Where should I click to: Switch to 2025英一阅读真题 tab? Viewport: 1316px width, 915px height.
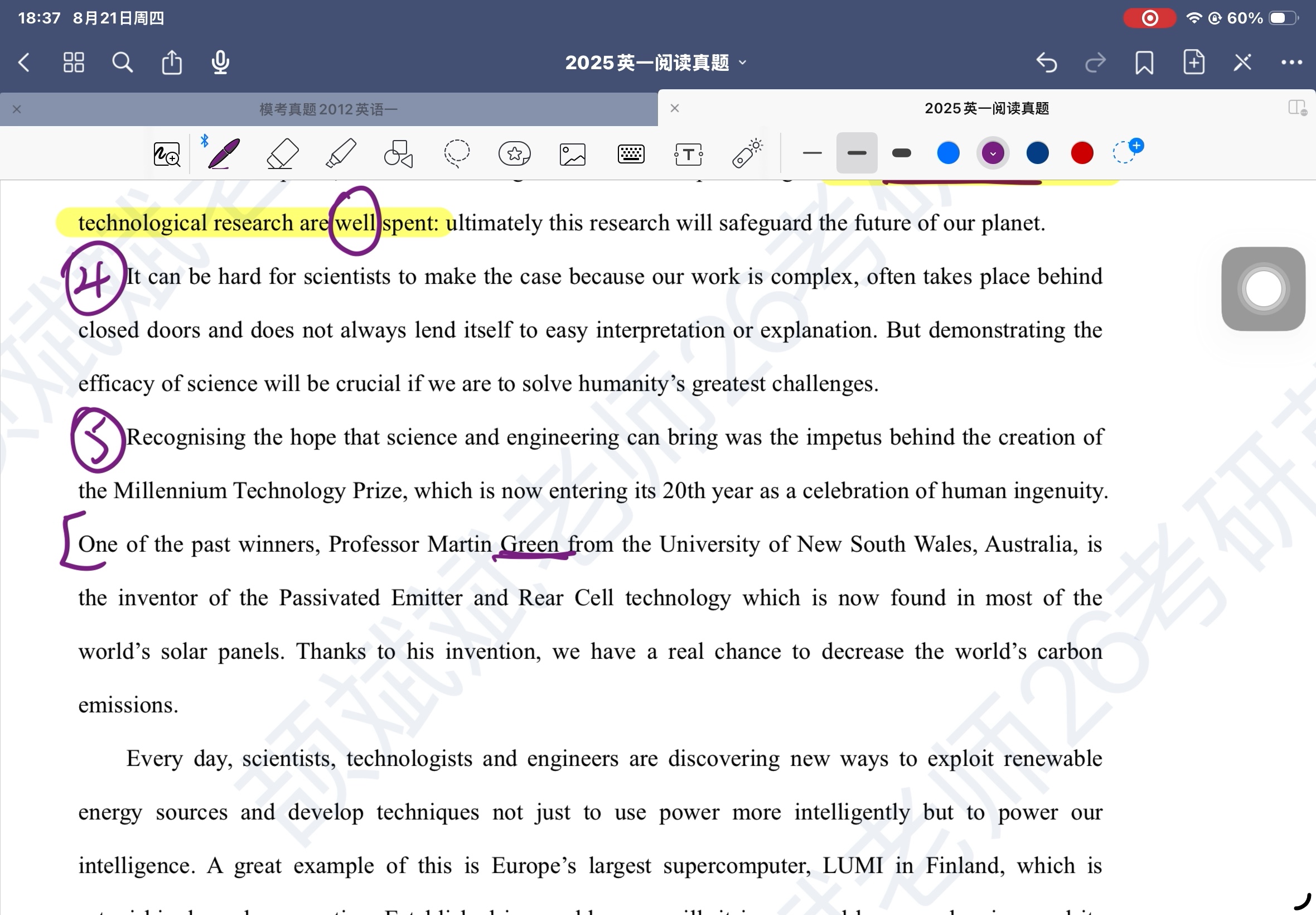(986, 108)
